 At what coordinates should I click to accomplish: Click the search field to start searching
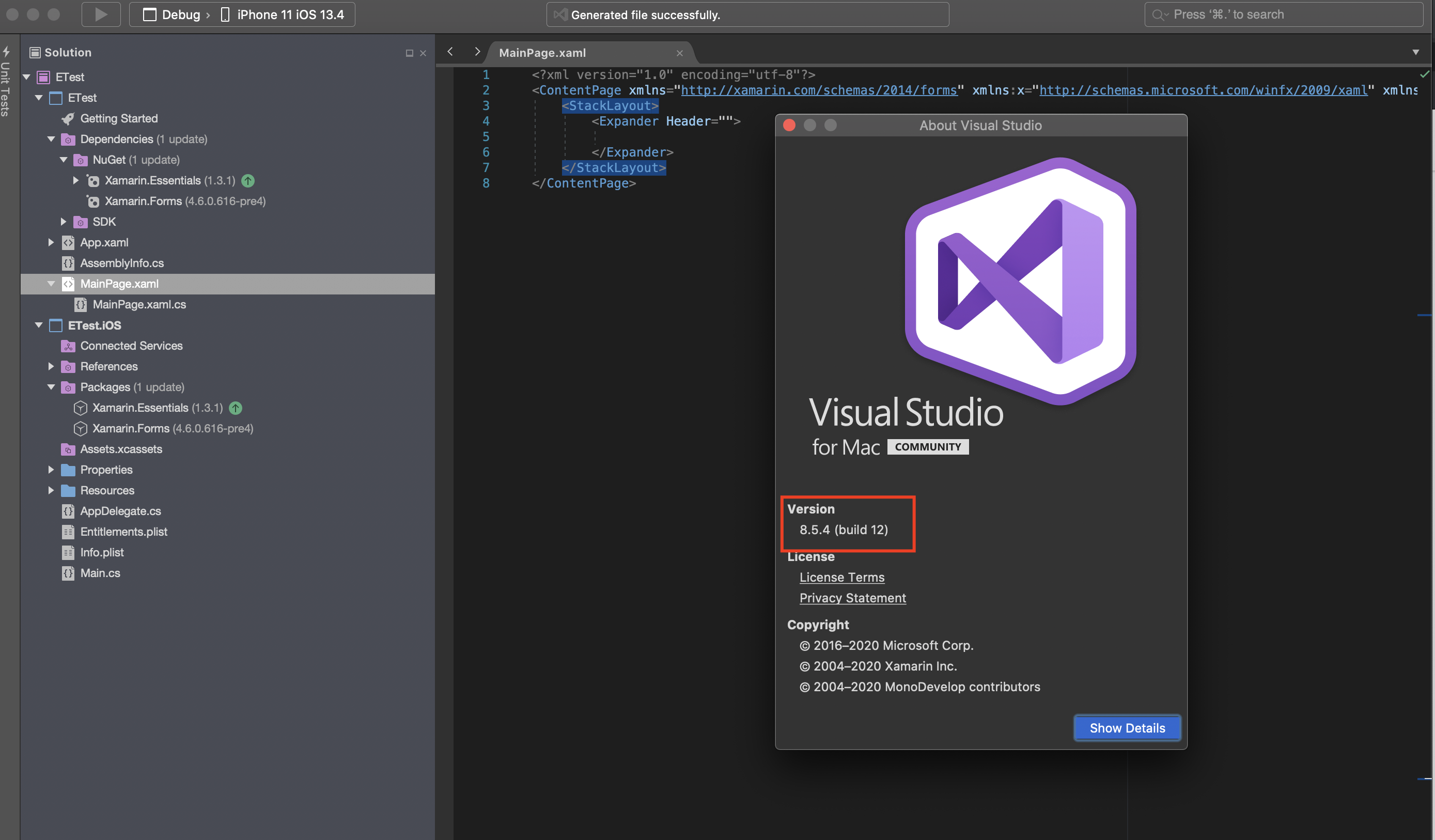pyautogui.click(x=1281, y=14)
